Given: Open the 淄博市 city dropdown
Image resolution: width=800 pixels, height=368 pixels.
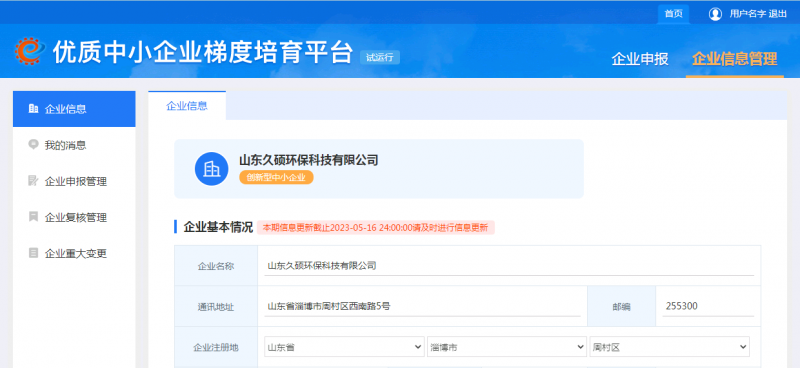Looking at the screenshot, I should coord(507,347).
